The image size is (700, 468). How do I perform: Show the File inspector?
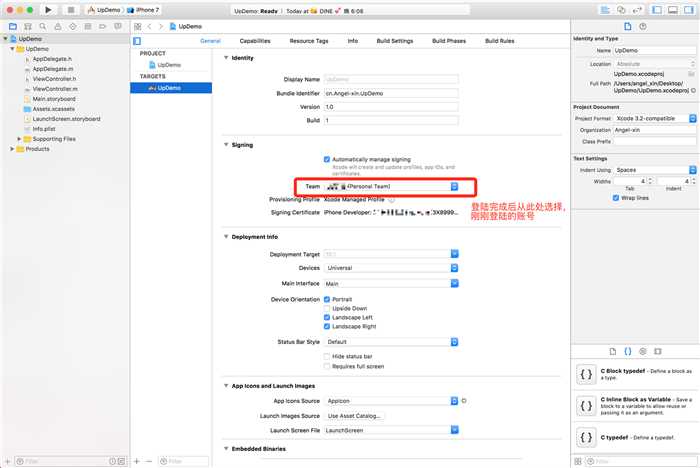[x=628, y=27]
